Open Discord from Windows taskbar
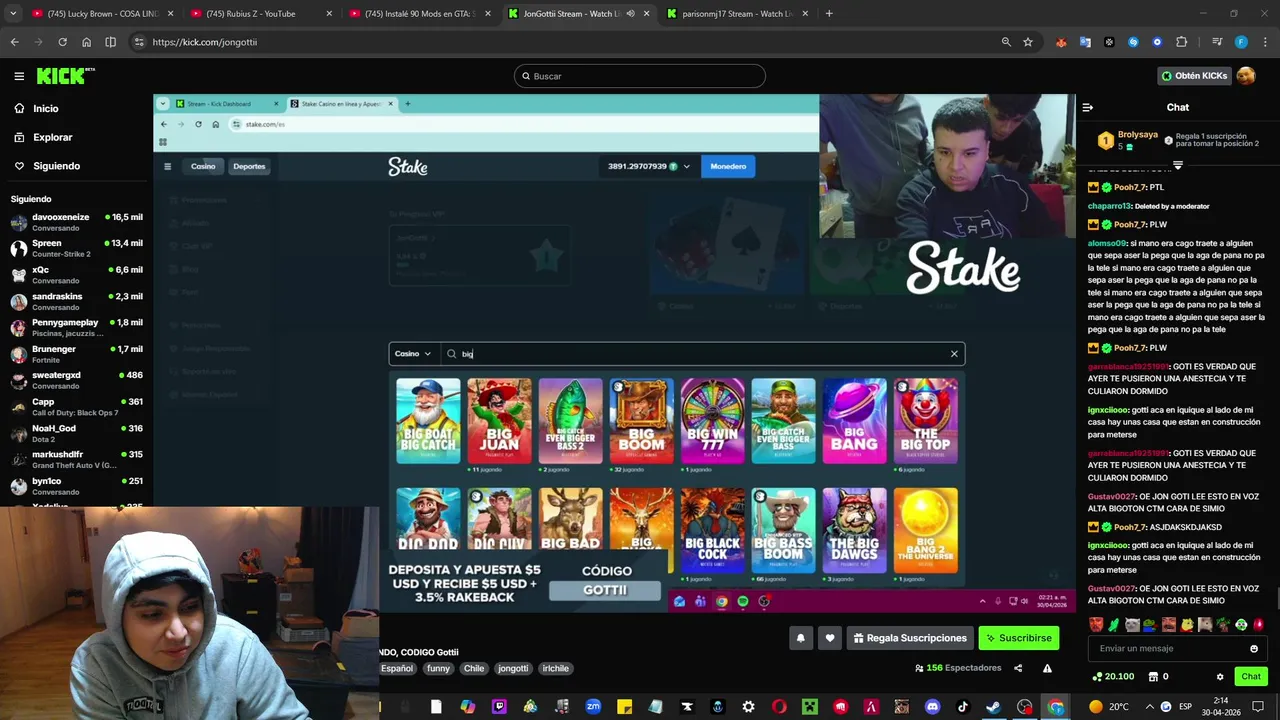The height and width of the screenshot is (720, 1280). click(933, 707)
